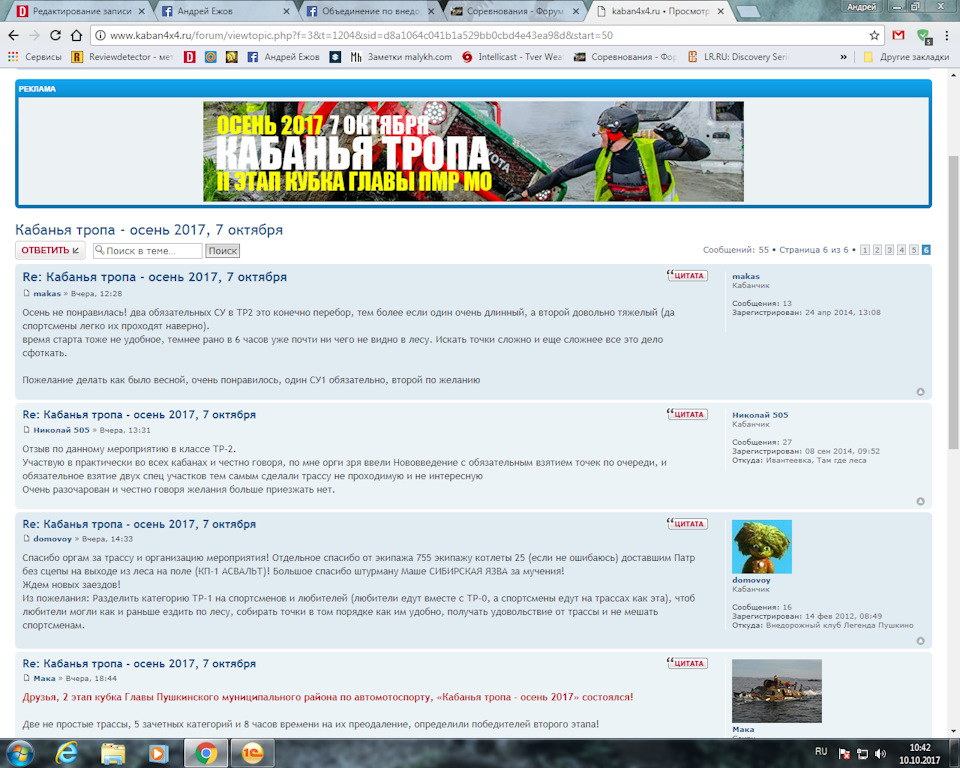Image resolution: width=960 pixels, height=768 pixels.
Task: Open network tray icon
Action: 862,753
